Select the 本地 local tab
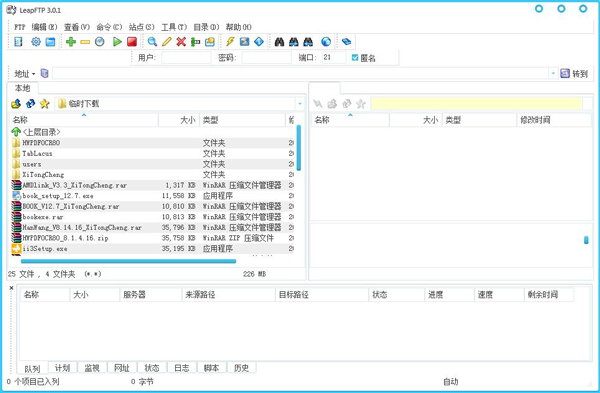This screenshot has height=393, width=600. (x=22, y=88)
